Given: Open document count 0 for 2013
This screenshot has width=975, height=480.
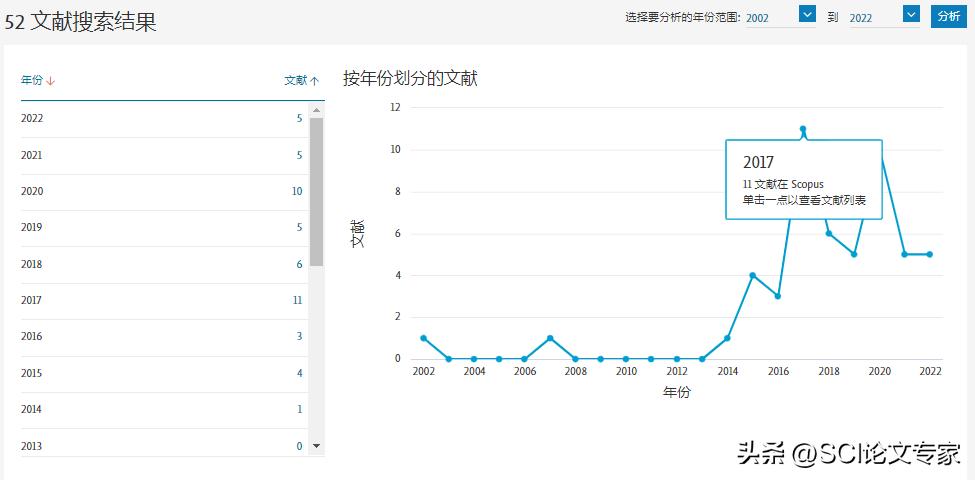Looking at the screenshot, I should tap(299, 446).
